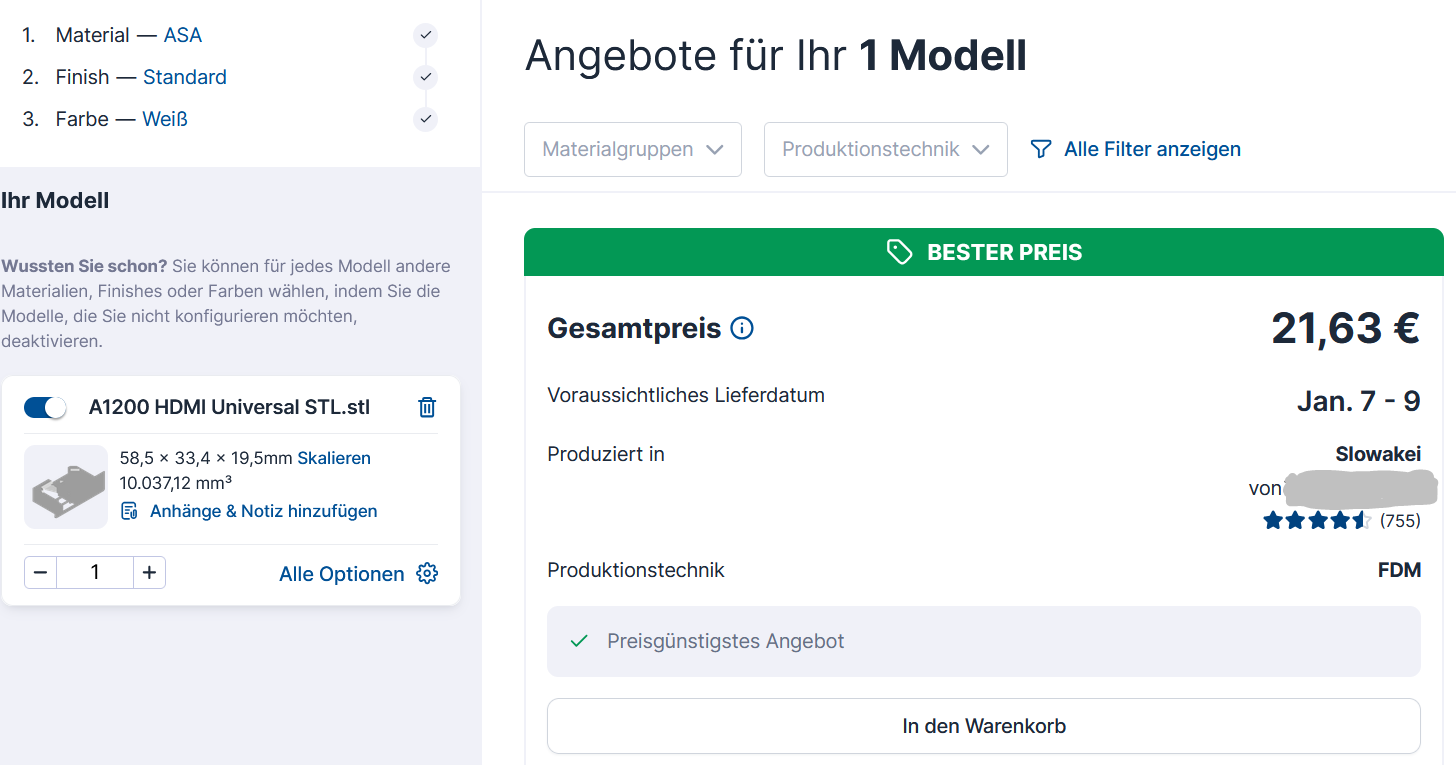Image resolution: width=1456 pixels, height=765 pixels.
Task: Click the gear icon beside Alle Optionen
Action: pos(427,573)
